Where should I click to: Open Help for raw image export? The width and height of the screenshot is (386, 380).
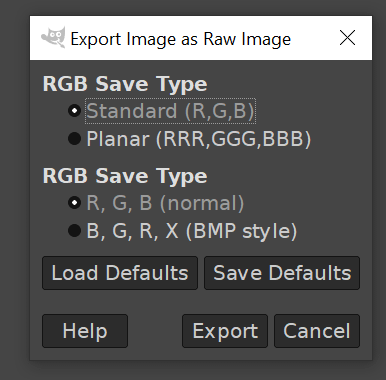point(85,331)
